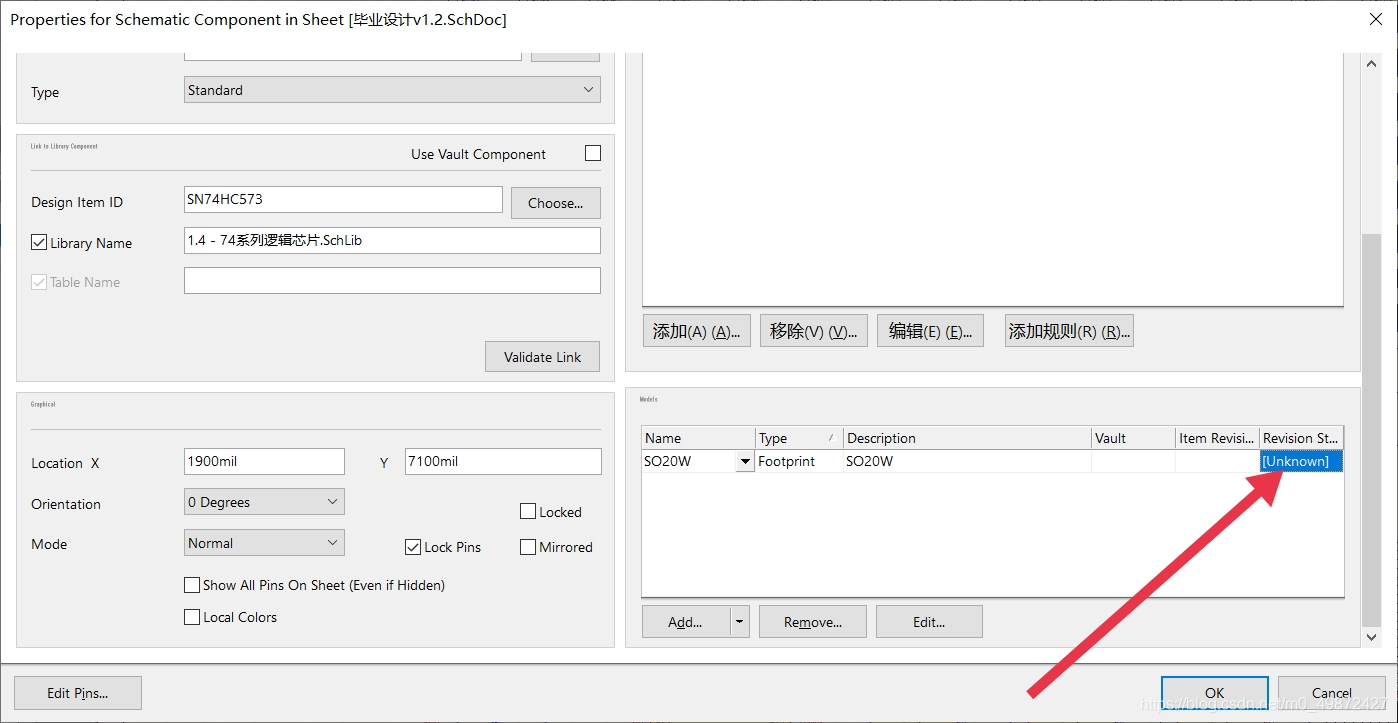Sort models by Type column header

(x=799, y=438)
